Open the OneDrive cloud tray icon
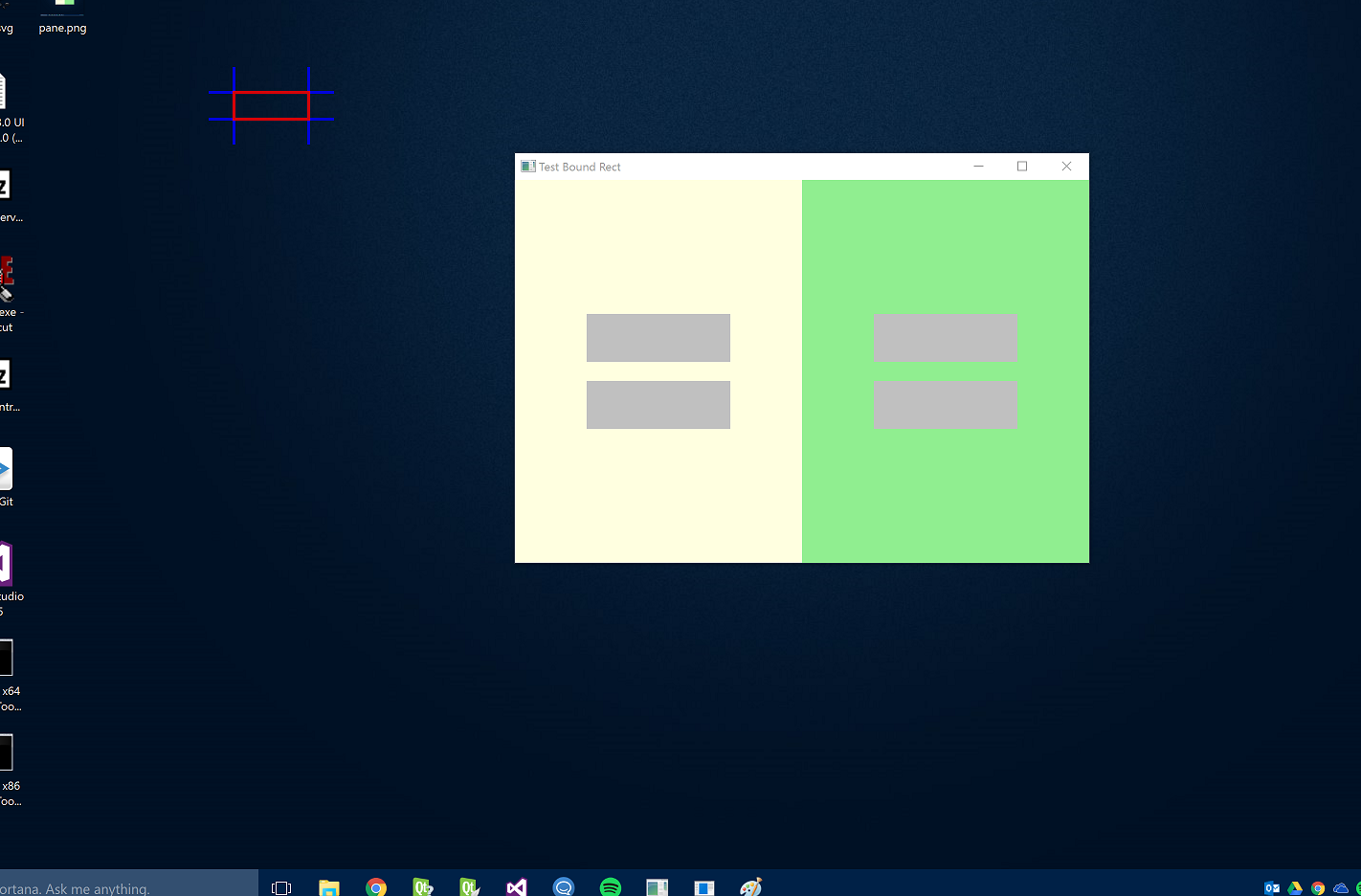The image size is (1361, 896). pyautogui.click(x=1341, y=888)
